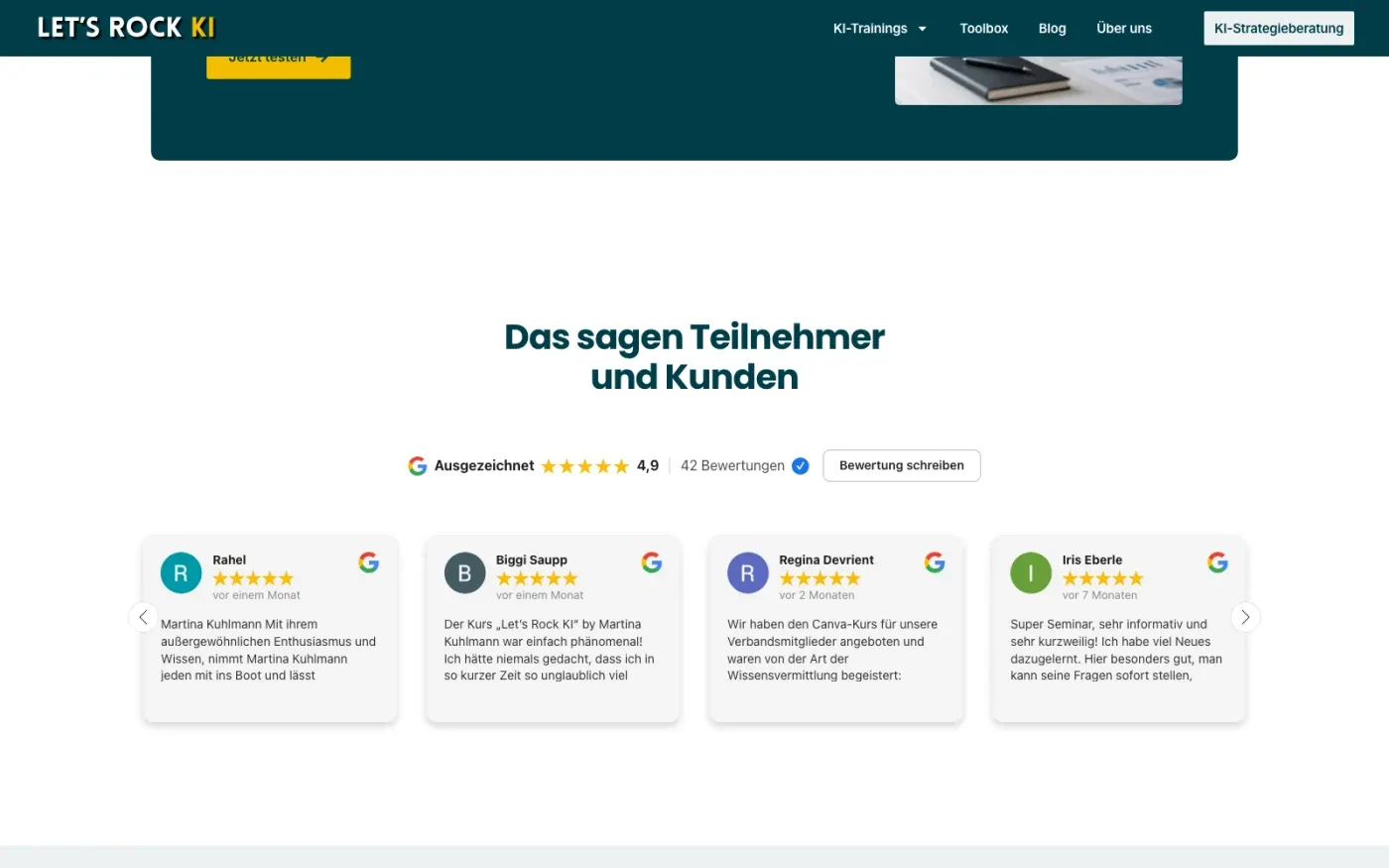Image resolution: width=1389 pixels, height=868 pixels.
Task: Click review text starting 'Der Kurs „Let's Rock KI"'
Action: tap(550, 650)
